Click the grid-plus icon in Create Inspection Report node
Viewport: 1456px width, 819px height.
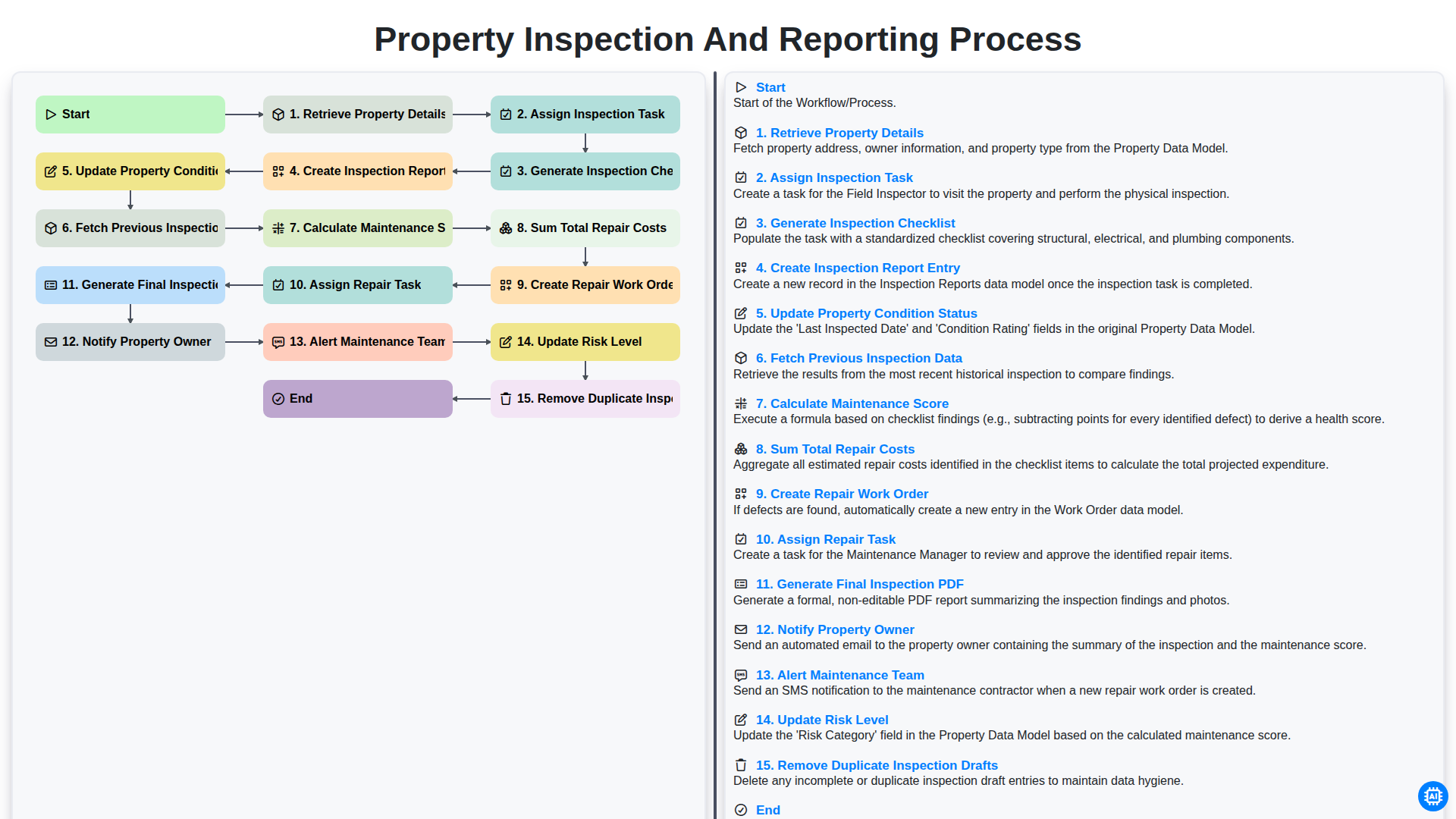click(x=278, y=171)
